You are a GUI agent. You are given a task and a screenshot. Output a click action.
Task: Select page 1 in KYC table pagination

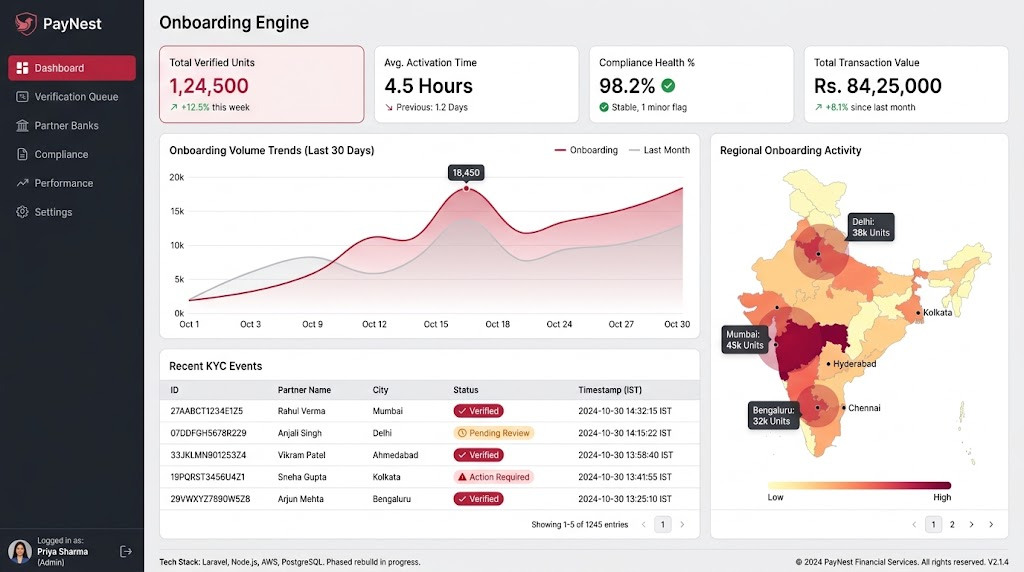click(663, 524)
